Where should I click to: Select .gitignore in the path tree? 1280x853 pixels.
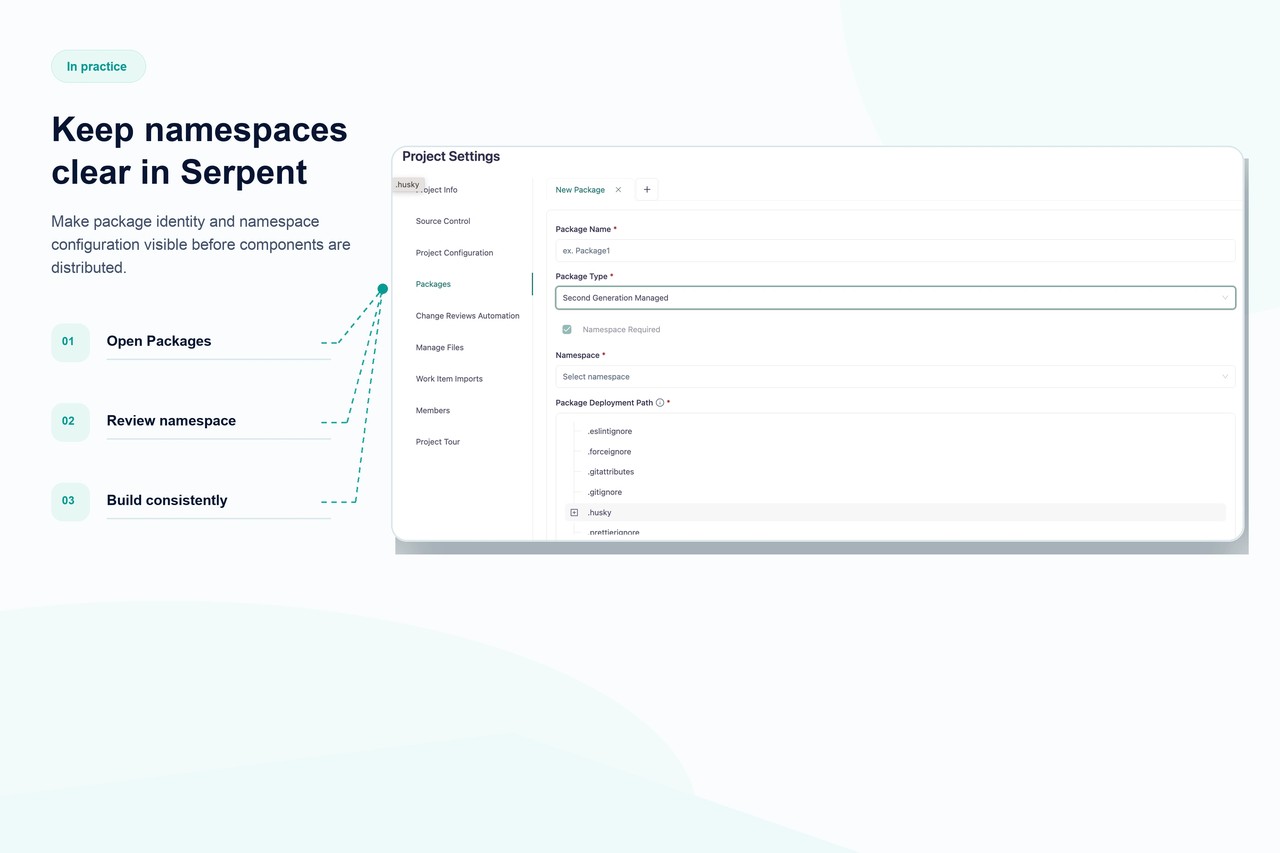pyautogui.click(x=604, y=492)
